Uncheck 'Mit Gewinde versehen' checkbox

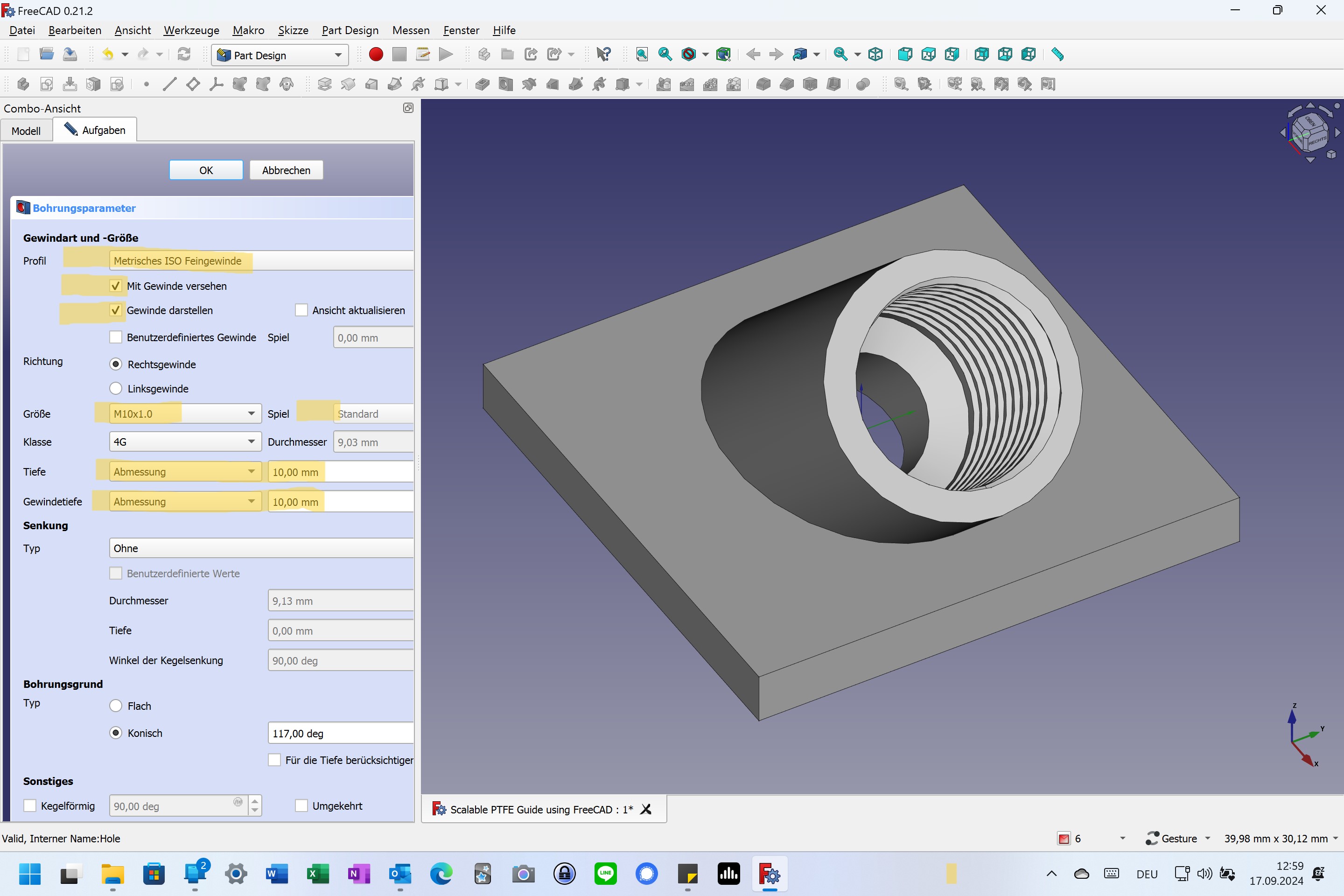(115, 286)
